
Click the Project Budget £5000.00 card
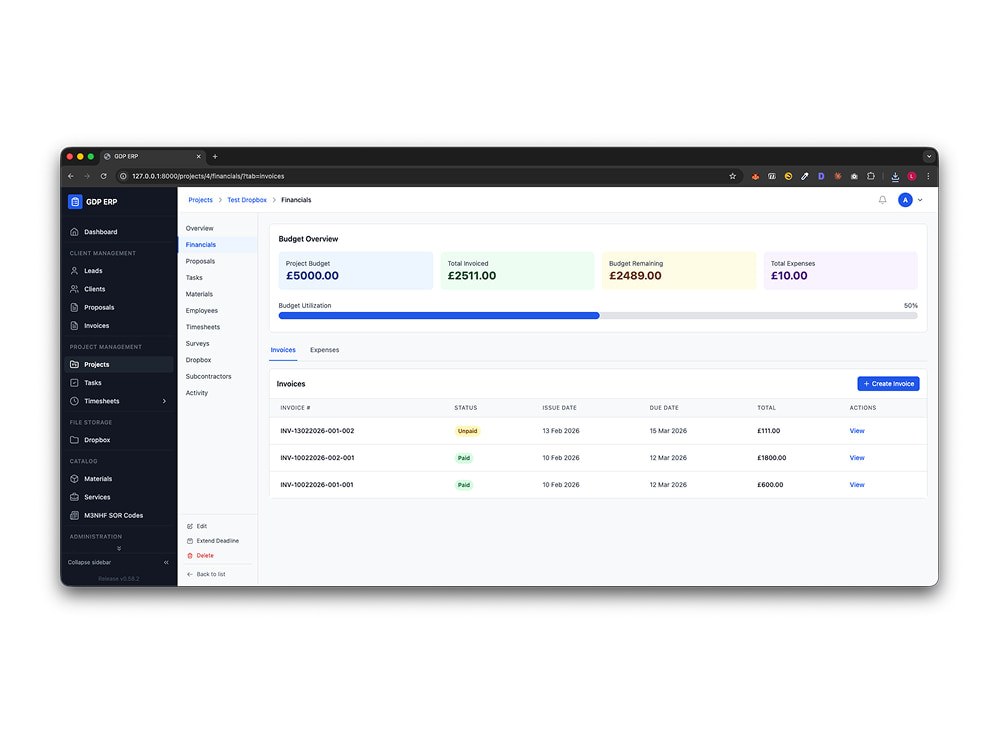coord(356,271)
